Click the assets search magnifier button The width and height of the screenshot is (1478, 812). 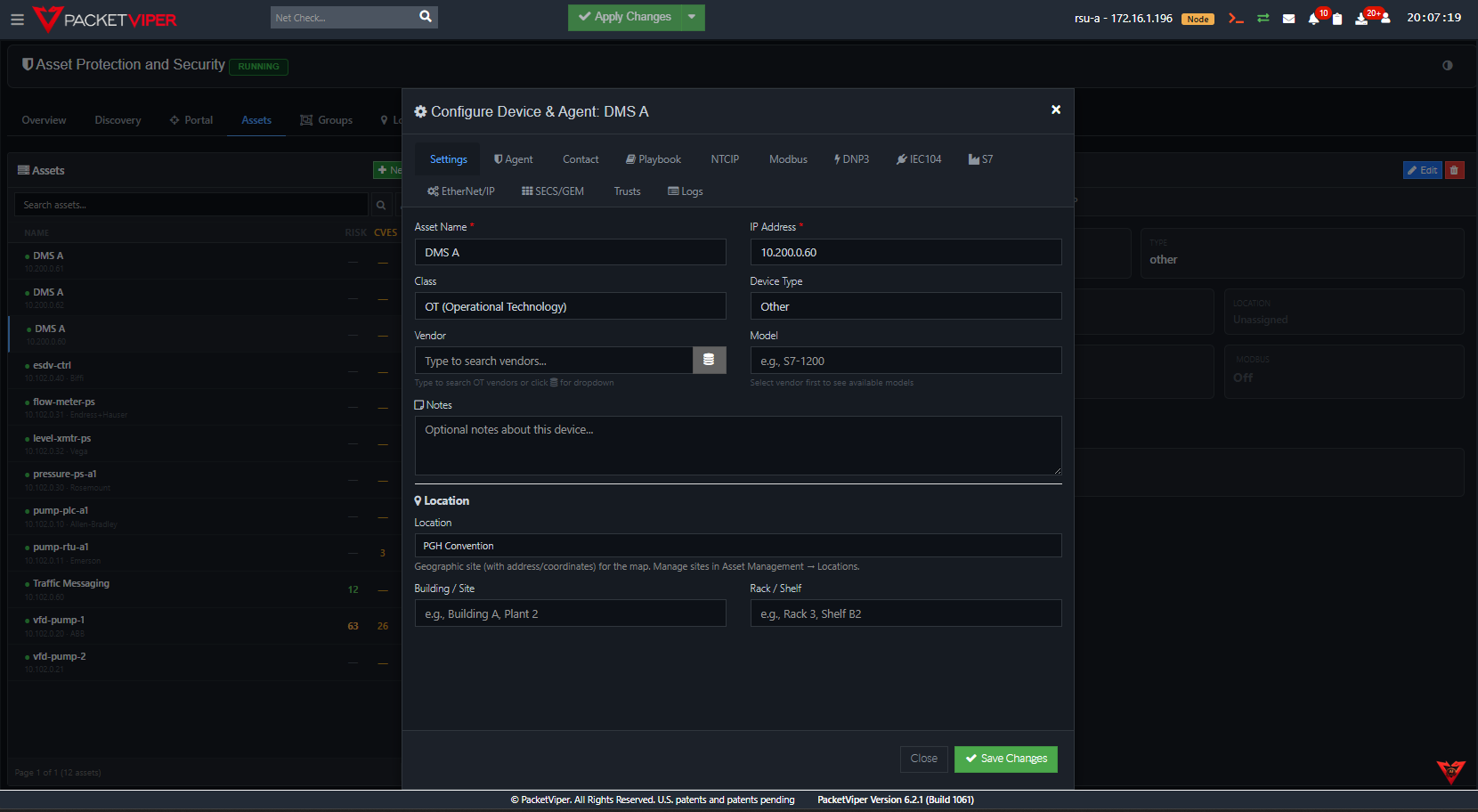(x=381, y=205)
